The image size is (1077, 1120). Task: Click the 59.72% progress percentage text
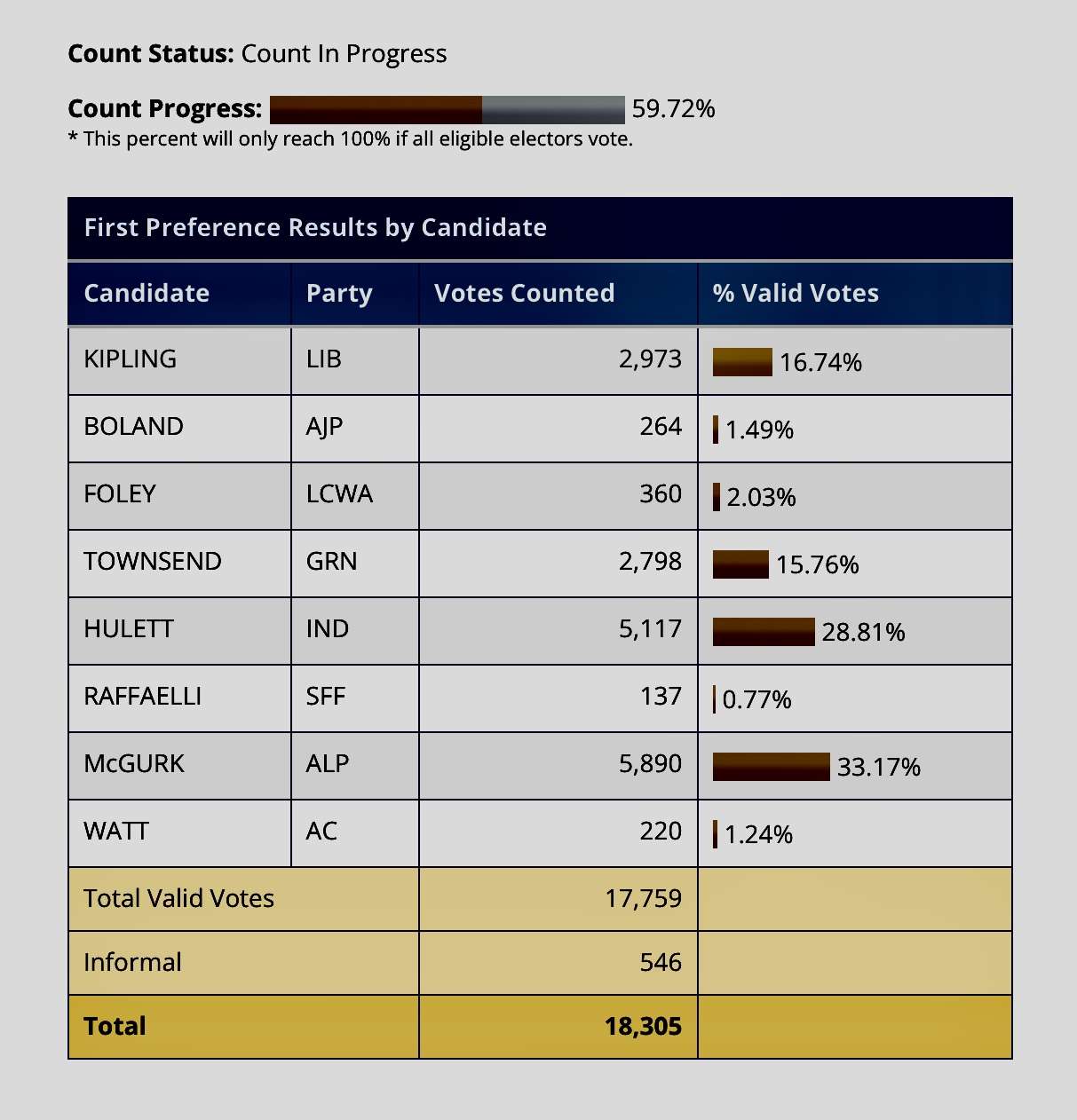pyautogui.click(x=673, y=108)
